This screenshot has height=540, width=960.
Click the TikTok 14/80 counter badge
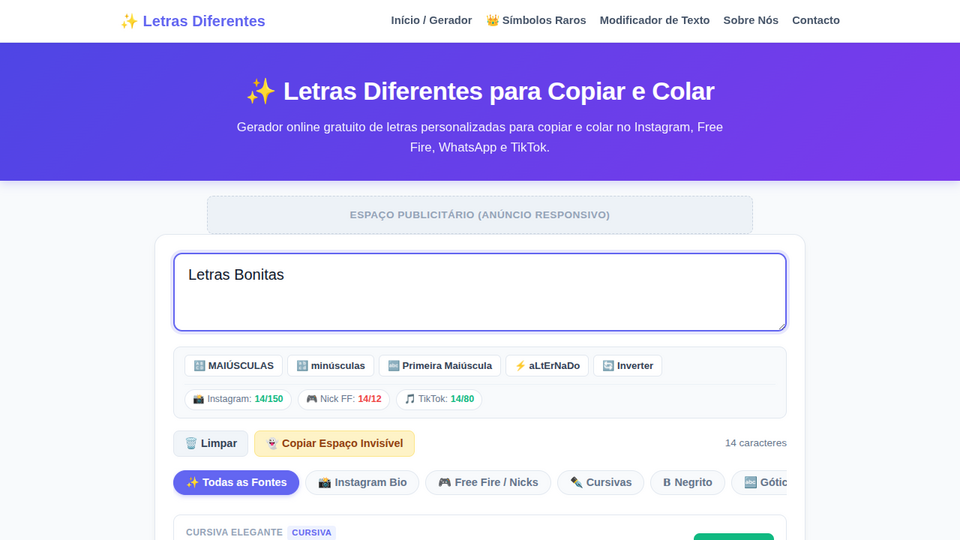tap(439, 399)
